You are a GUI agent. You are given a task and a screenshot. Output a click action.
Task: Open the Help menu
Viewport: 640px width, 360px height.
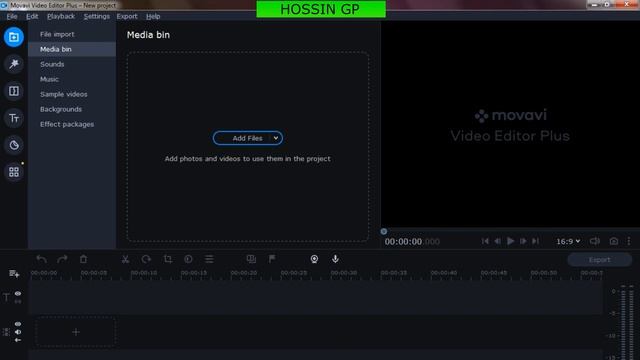pos(153,16)
